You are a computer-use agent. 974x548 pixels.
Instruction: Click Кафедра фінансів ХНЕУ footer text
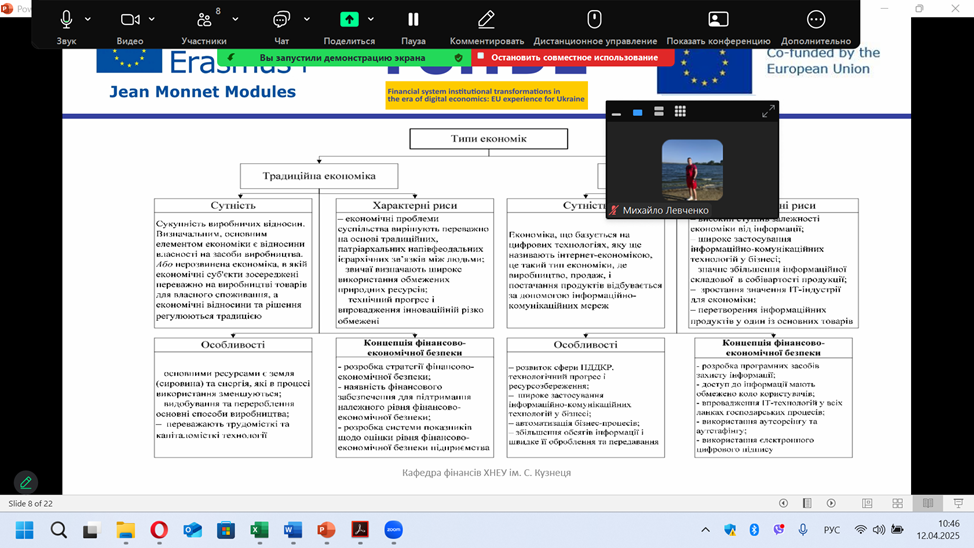coord(486,473)
